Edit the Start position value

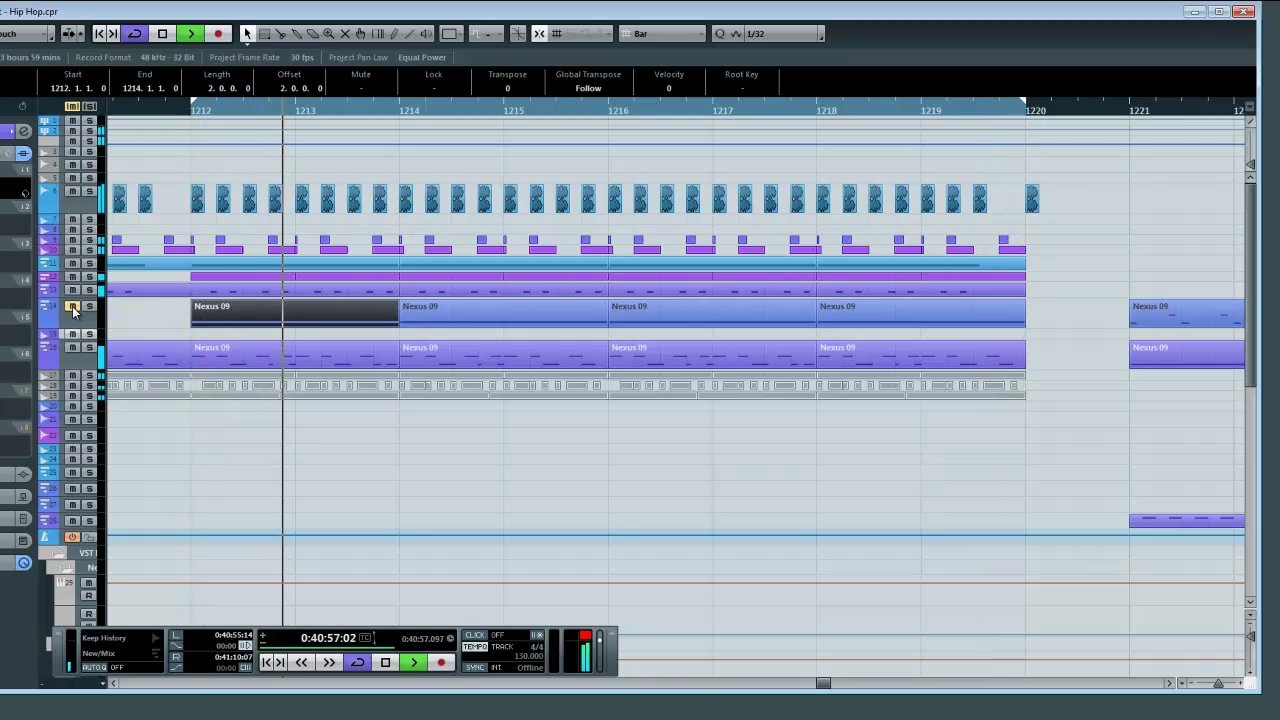(x=76, y=88)
